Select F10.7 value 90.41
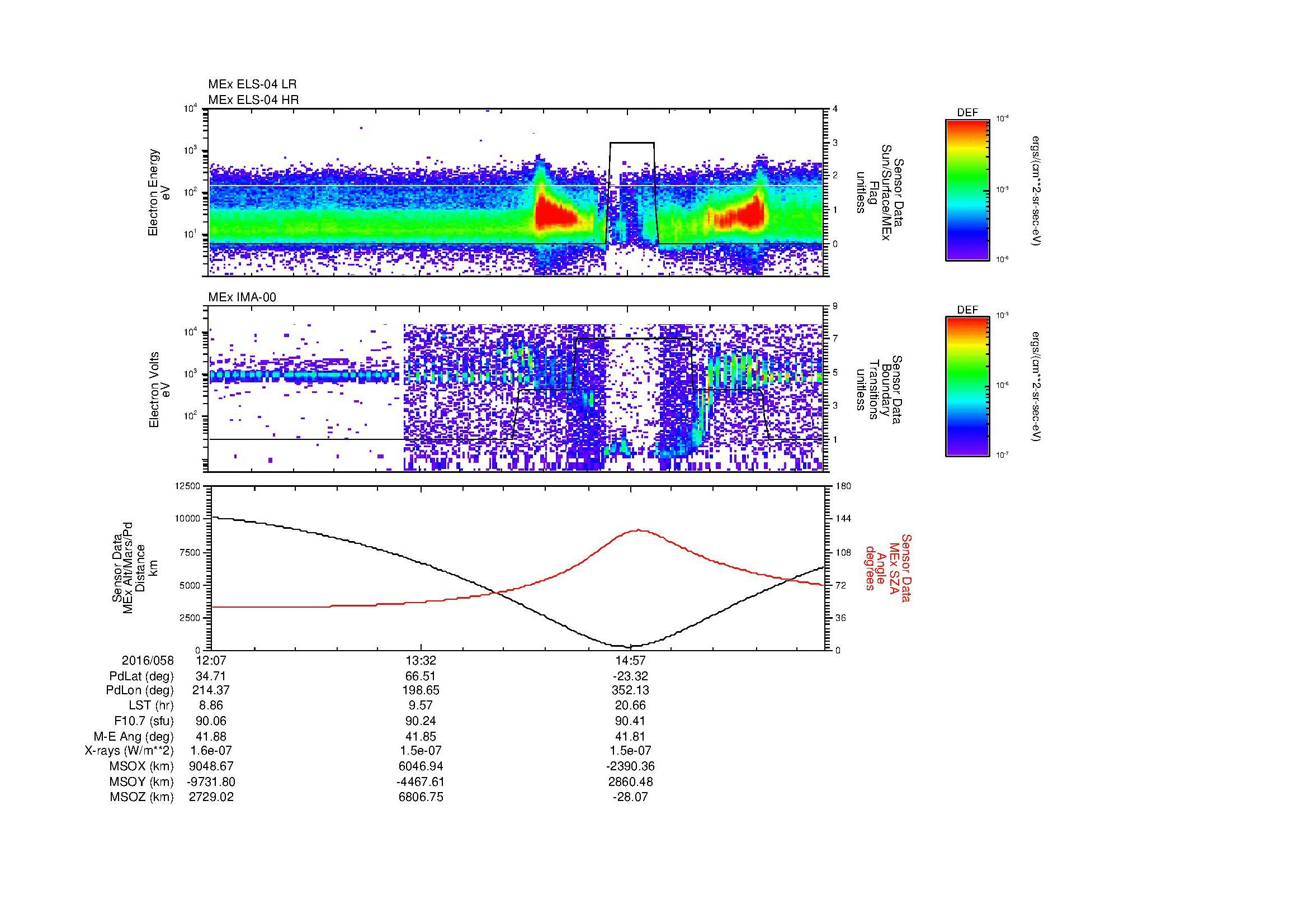This screenshot has width=1308, height=924. pos(630,721)
